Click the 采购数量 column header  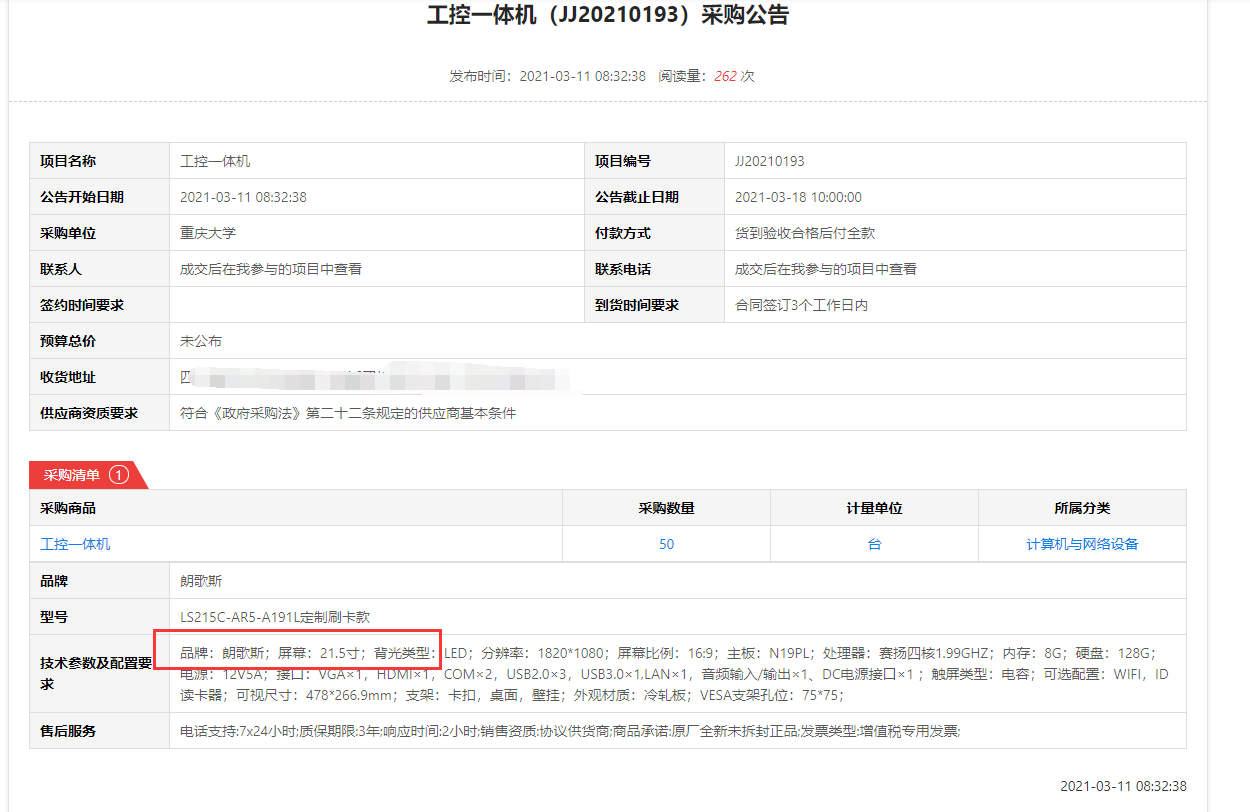666,508
